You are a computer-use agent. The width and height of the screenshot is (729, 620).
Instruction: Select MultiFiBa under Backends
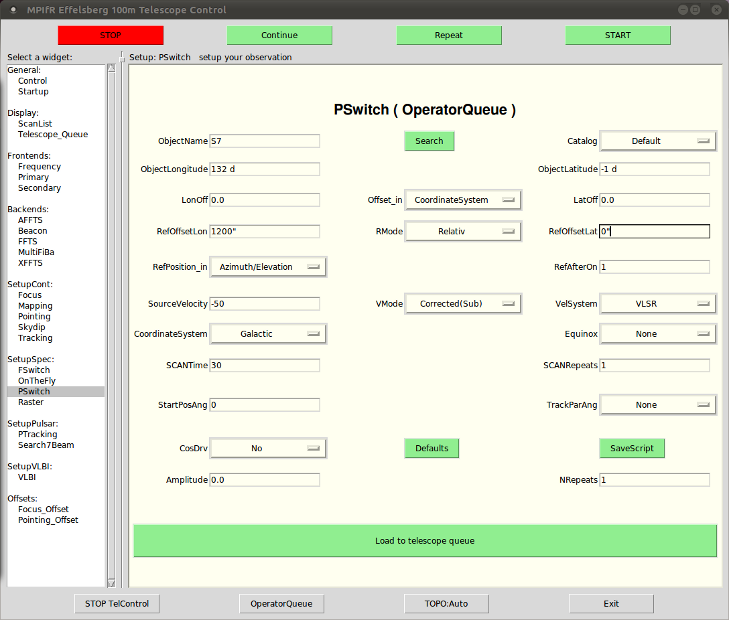tap(36, 252)
